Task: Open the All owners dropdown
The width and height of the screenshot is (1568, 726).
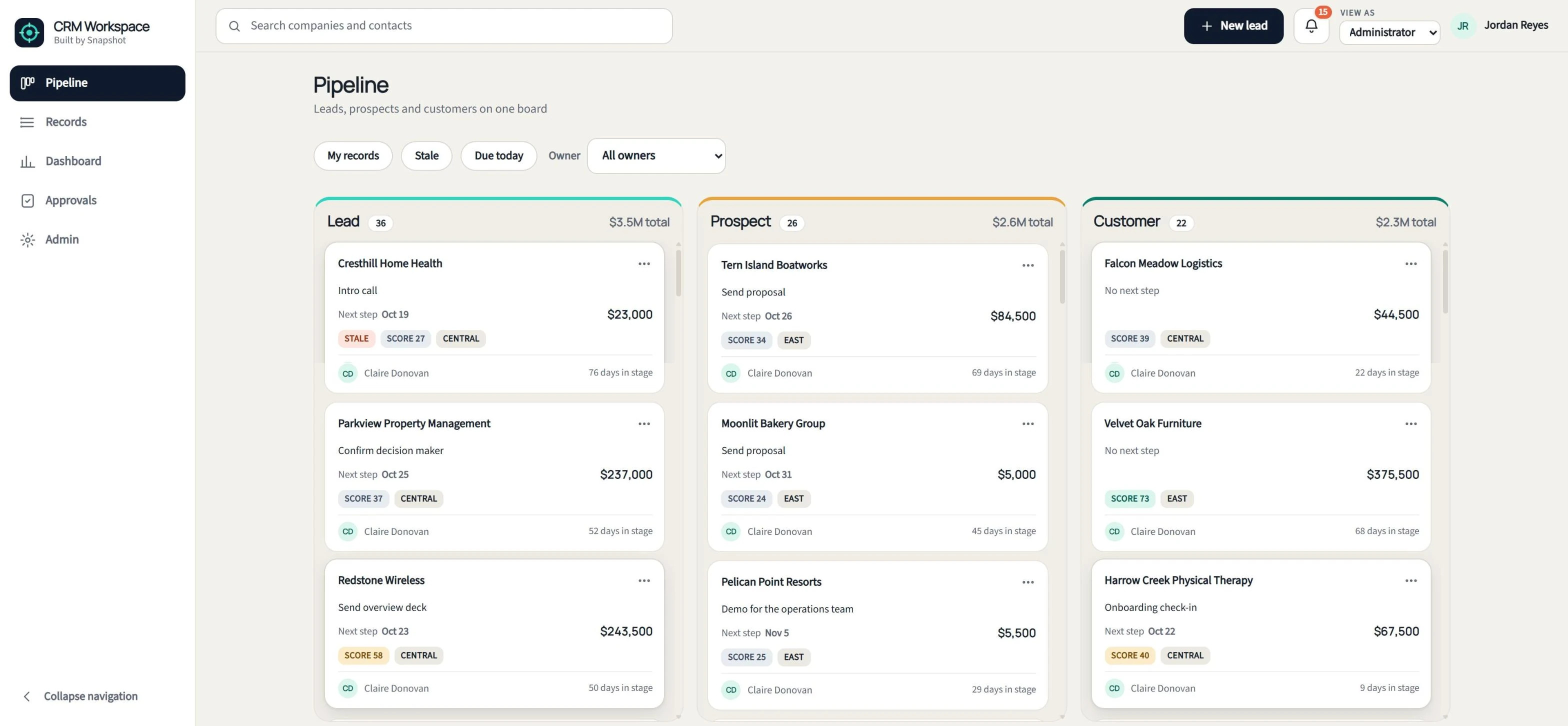Action: click(x=656, y=156)
